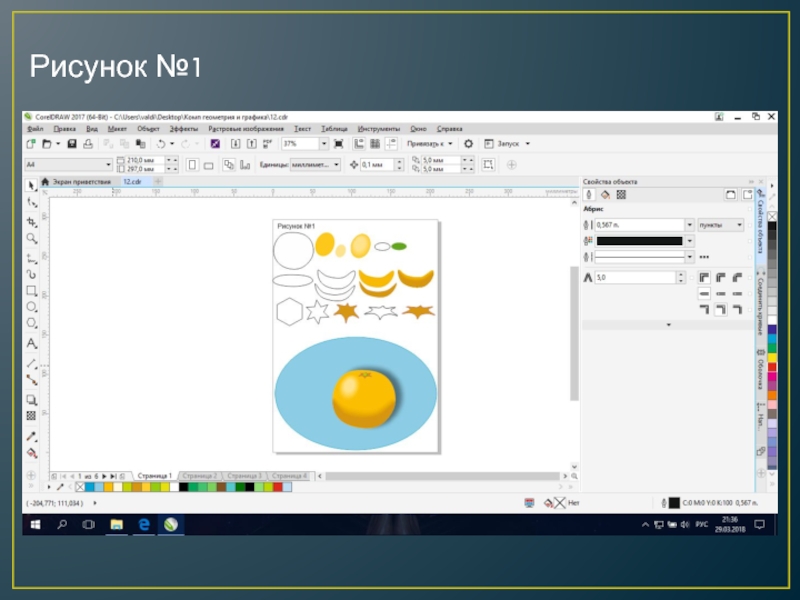Open the Эффекты menu
This screenshot has height=600, width=800.
pyautogui.click(x=183, y=129)
